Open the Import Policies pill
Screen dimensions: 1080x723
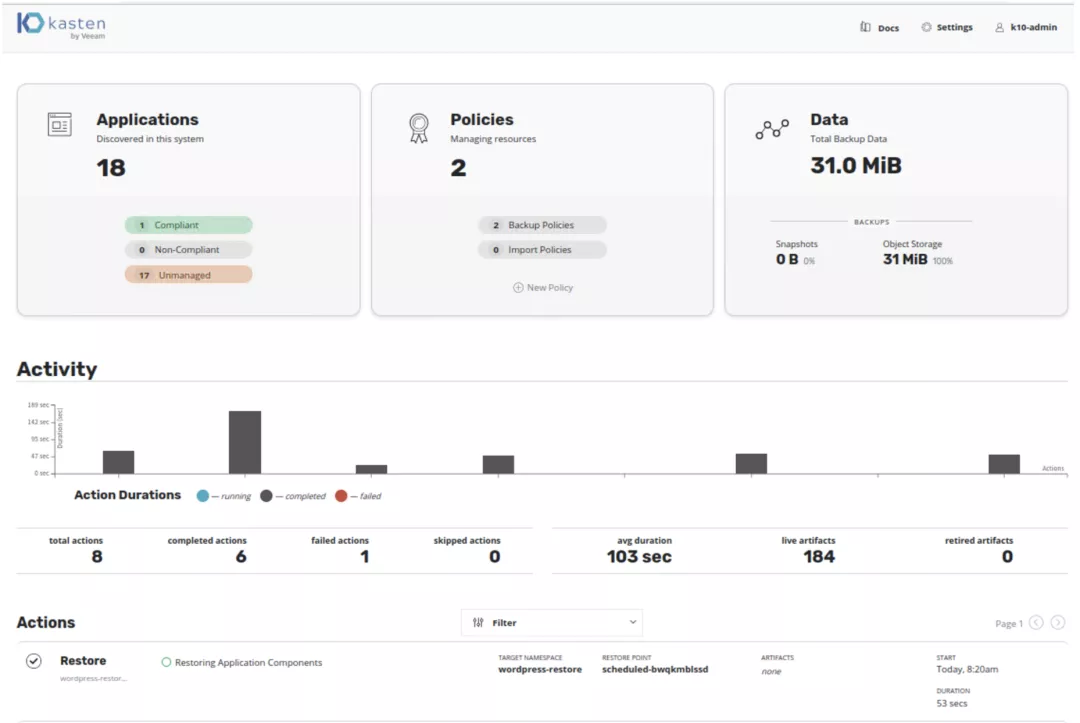[542, 250]
